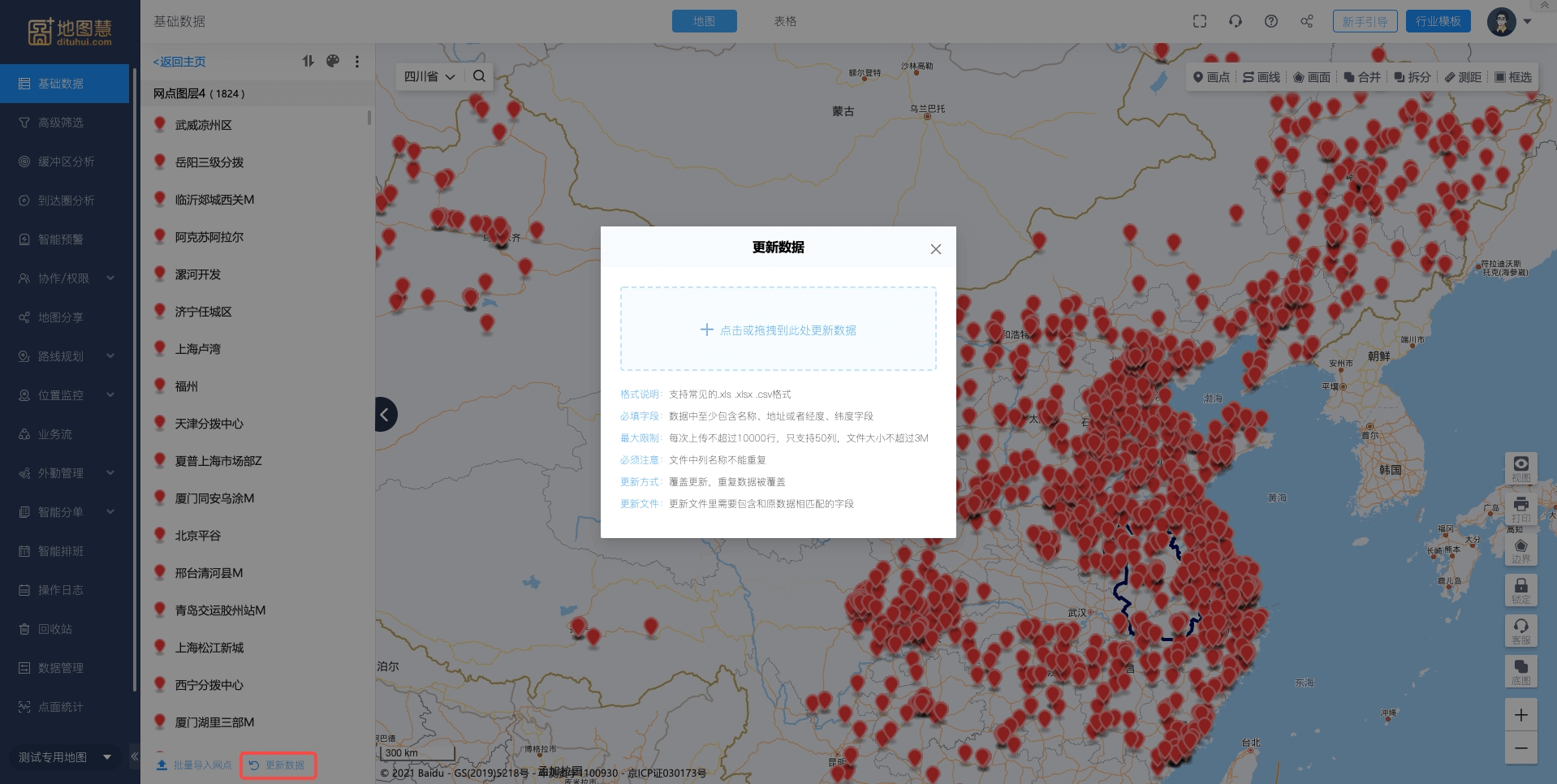The width and height of the screenshot is (1557, 784).
Task: Enable the 框选 box select tool
Action: 1513,77
